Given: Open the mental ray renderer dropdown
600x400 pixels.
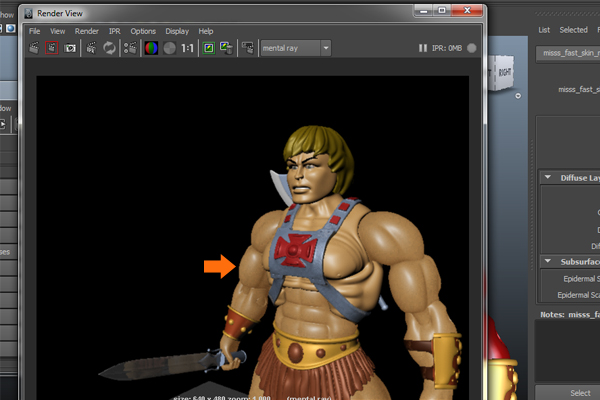Looking at the screenshot, I should point(296,48).
